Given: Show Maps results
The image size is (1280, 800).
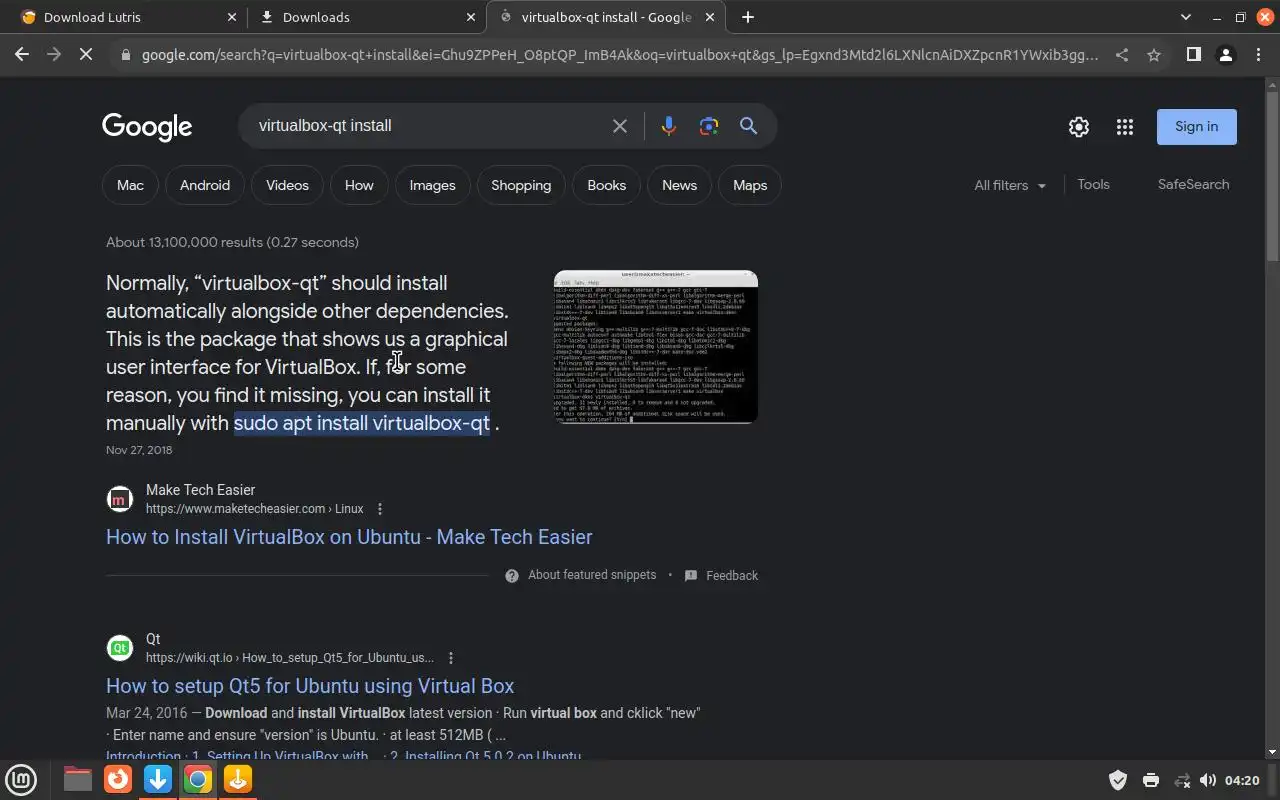Looking at the screenshot, I should coord(750,185).
